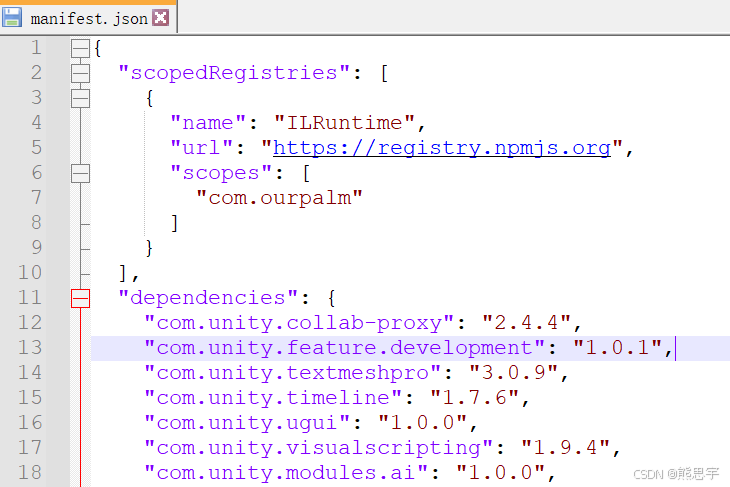Click line number 18 in the gutter
The height and width of the screenshot is (487, 730).
point(30,473)
